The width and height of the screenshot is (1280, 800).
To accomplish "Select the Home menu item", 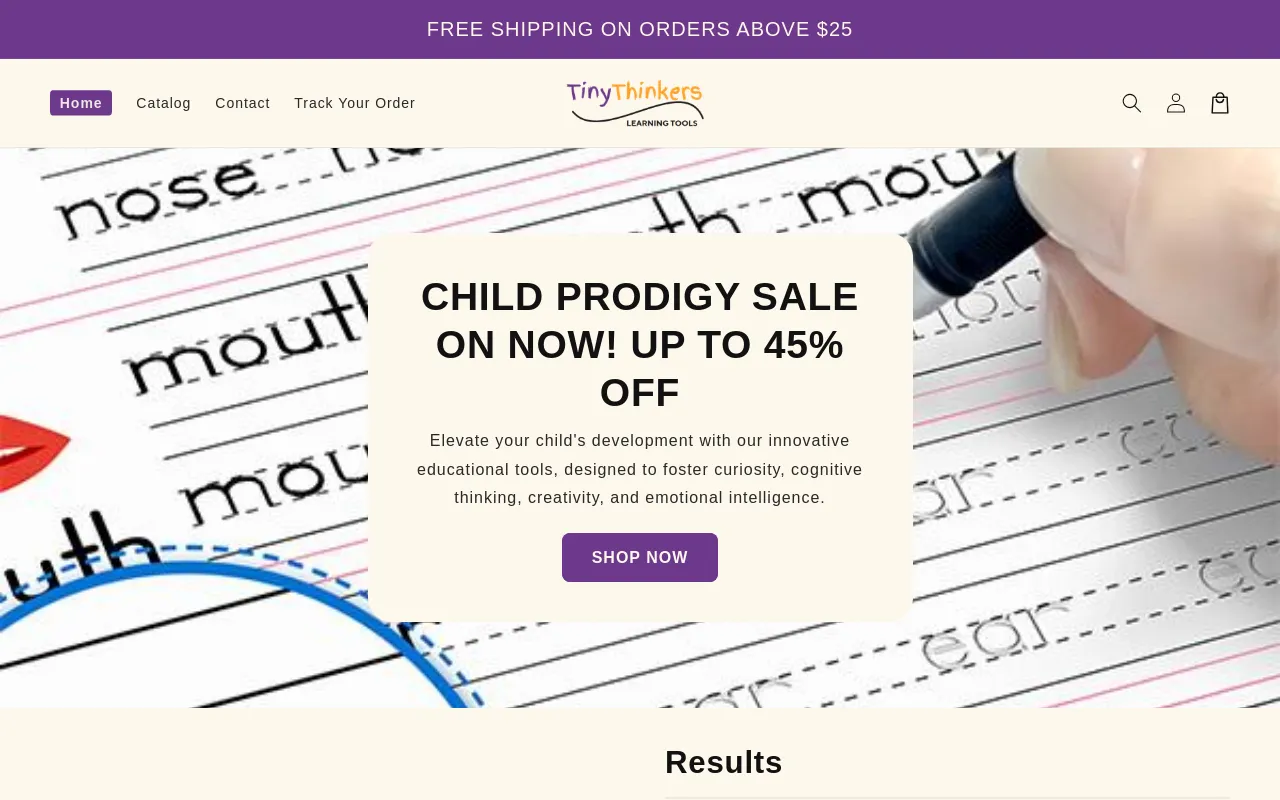I will pyautogui.click(x=81, y=103).
